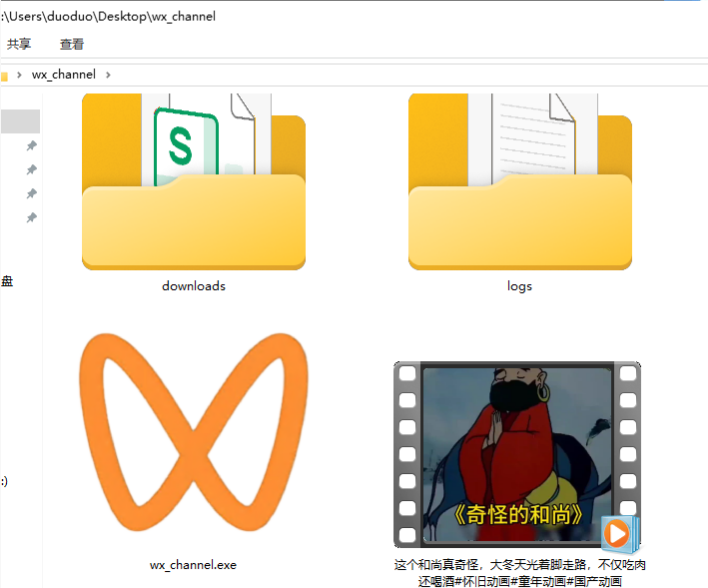The width and height of the screenshot is (708, 588).
Task: Click the video file name starting 这个和尚真奇怪
Action: tap(520, 573)
